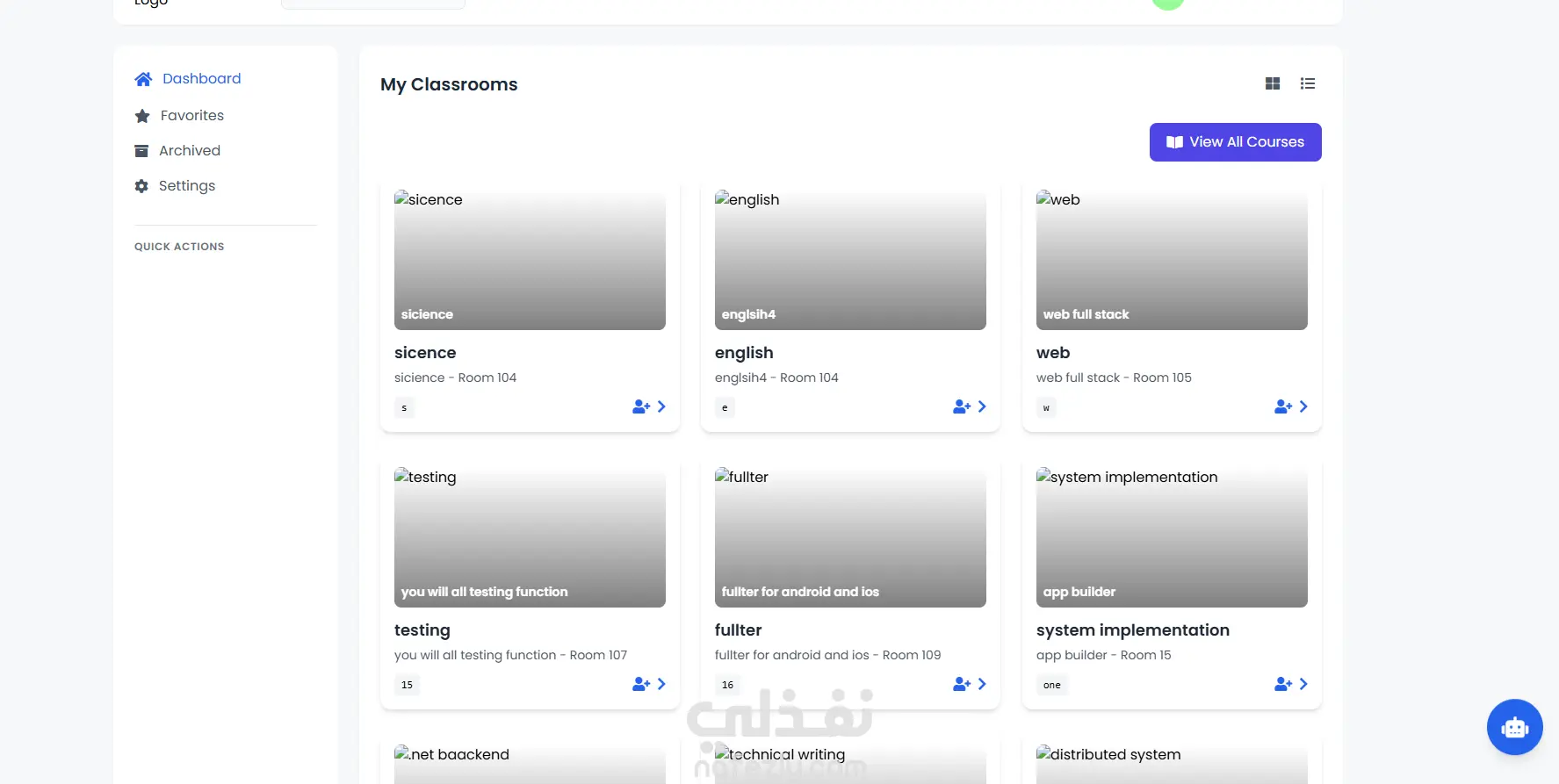The image size is (1559, 784).
Task: Click the distributed system card image
Action: (x=1172, y=764)
